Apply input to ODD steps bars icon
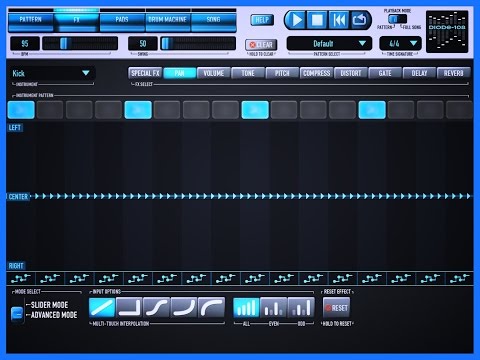This screenshot has width=480, height=360. point(301,307)
